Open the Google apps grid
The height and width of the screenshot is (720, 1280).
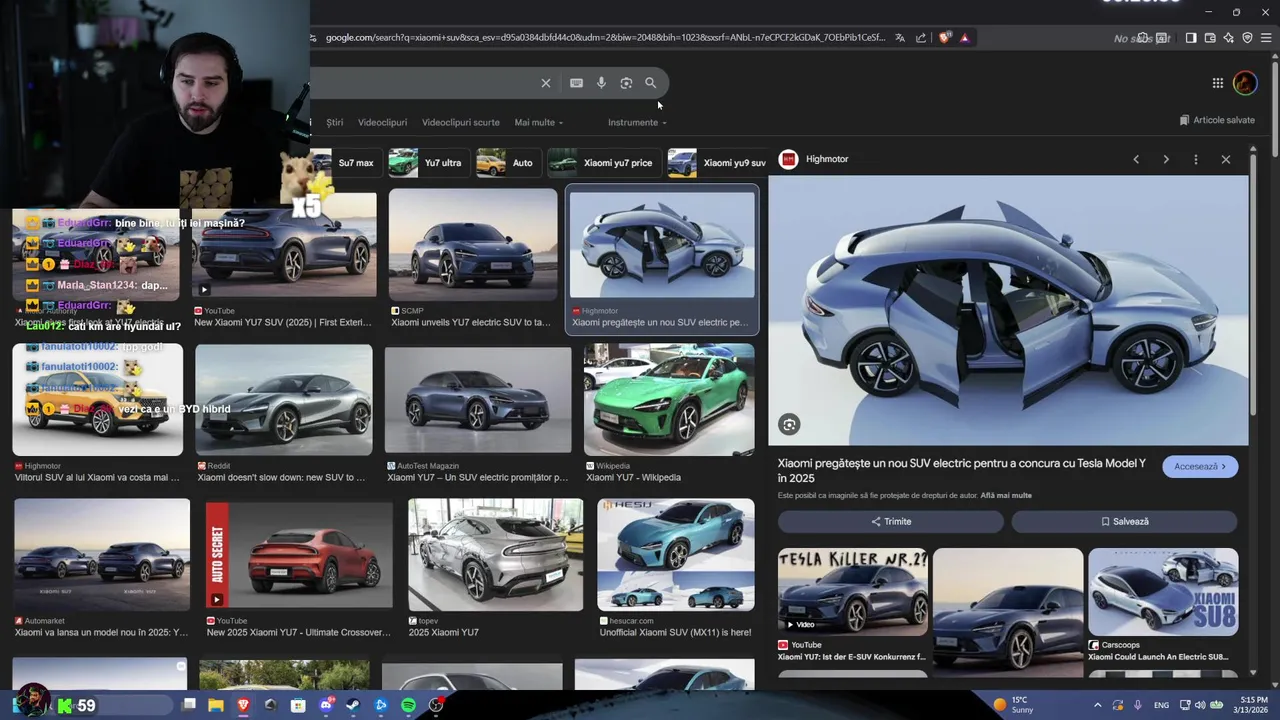[1218, 83]
